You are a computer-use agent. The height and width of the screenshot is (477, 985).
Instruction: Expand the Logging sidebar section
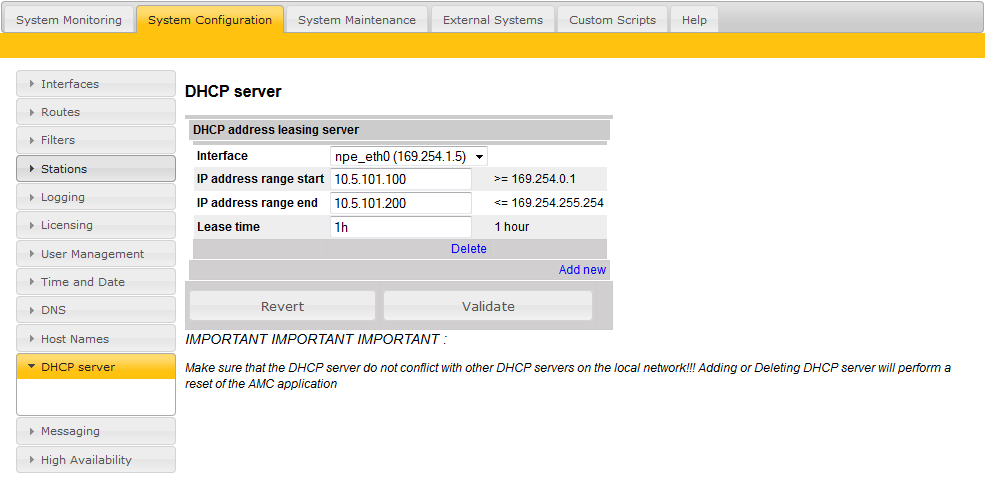96,197
